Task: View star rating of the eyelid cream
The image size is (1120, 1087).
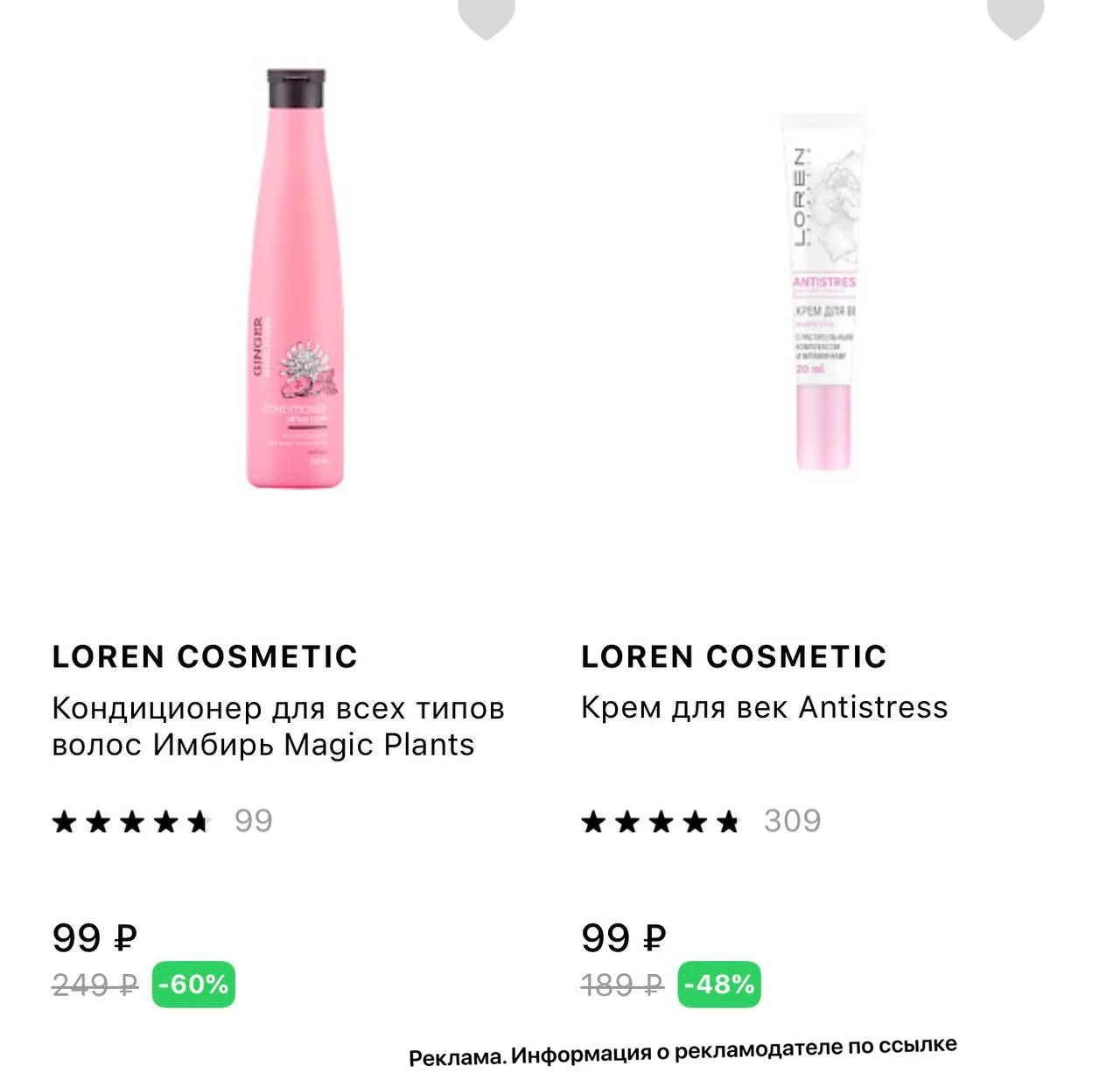Action: (661, 822)
